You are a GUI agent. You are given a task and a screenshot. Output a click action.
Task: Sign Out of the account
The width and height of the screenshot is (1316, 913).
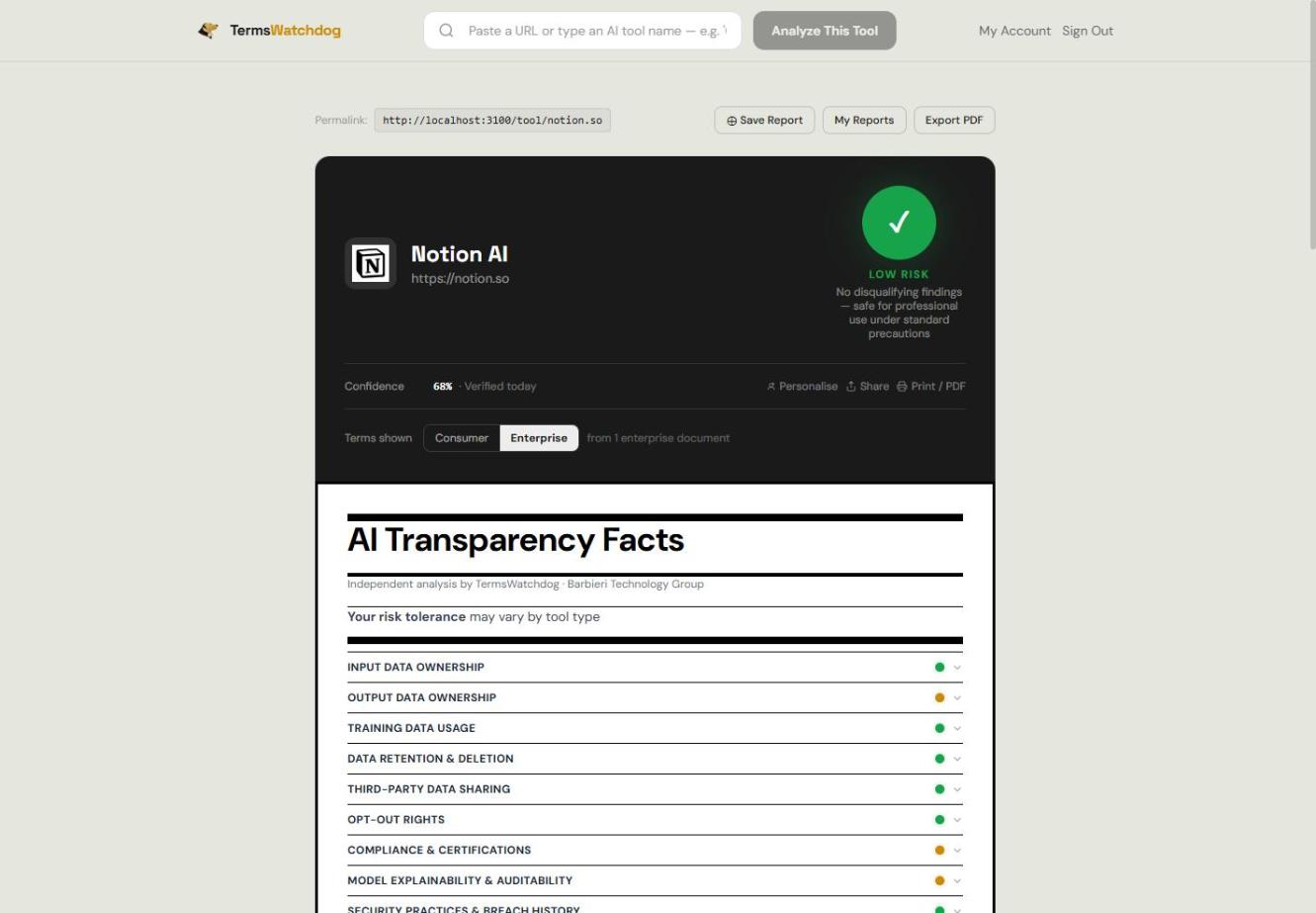point(1088,31)
